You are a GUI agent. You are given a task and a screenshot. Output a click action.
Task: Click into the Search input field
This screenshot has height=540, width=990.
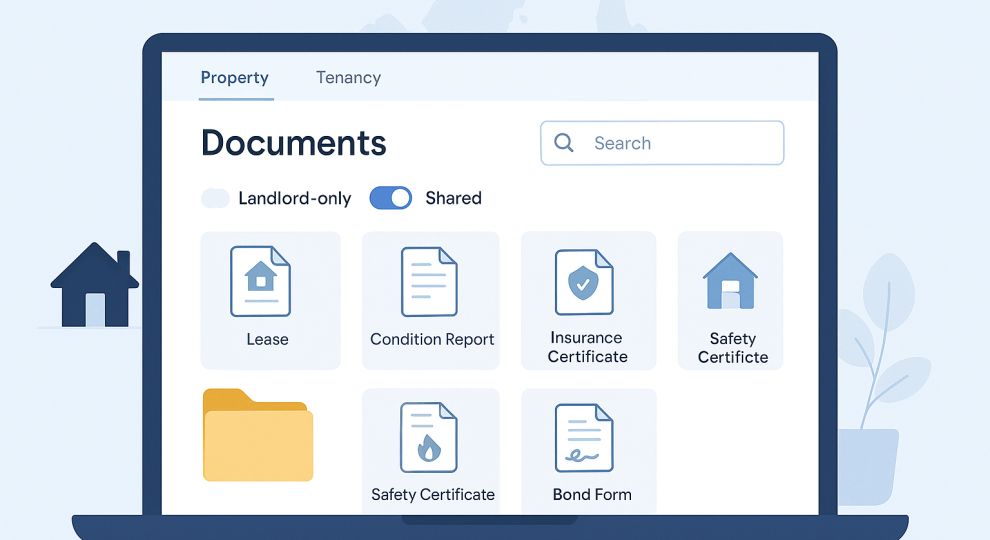(680, 143)
